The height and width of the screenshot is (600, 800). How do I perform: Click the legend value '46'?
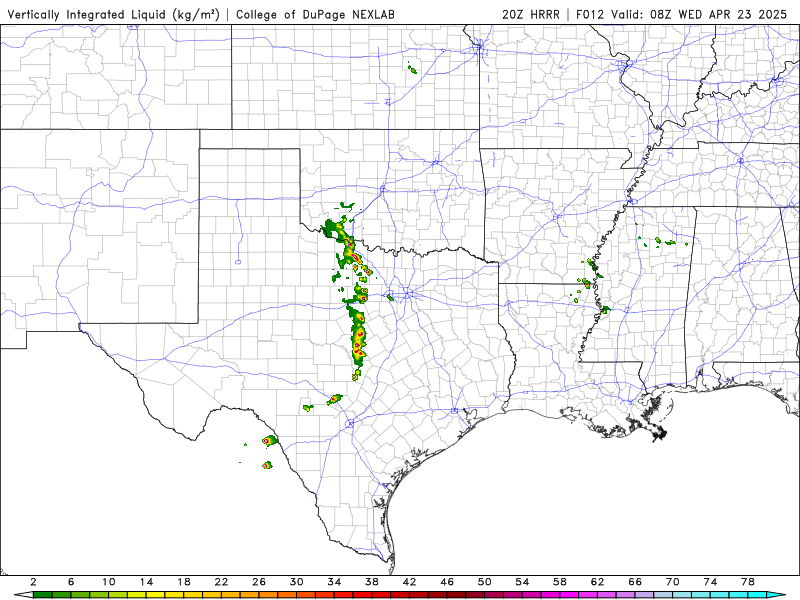click(x=447, y=582)
